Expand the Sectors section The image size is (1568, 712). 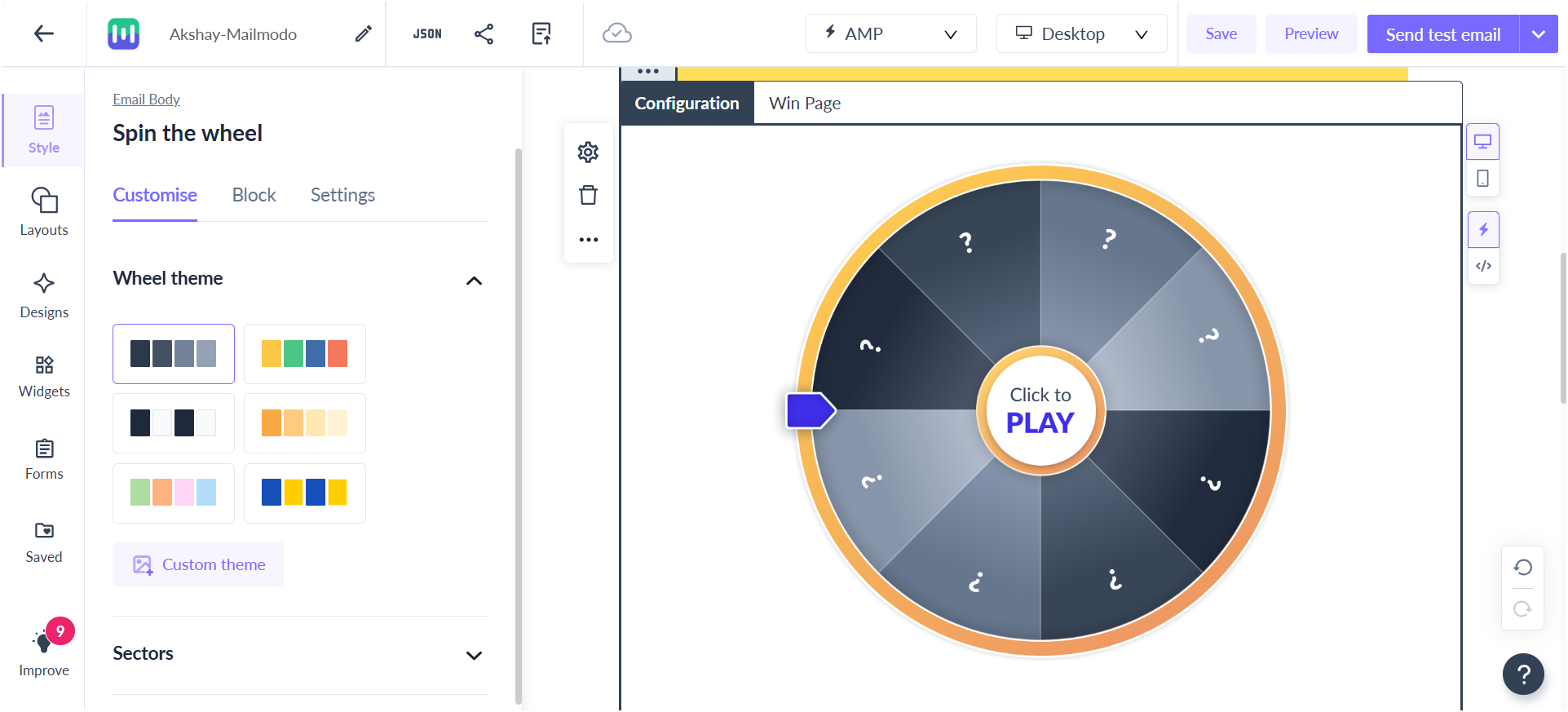tap(474, 655)
